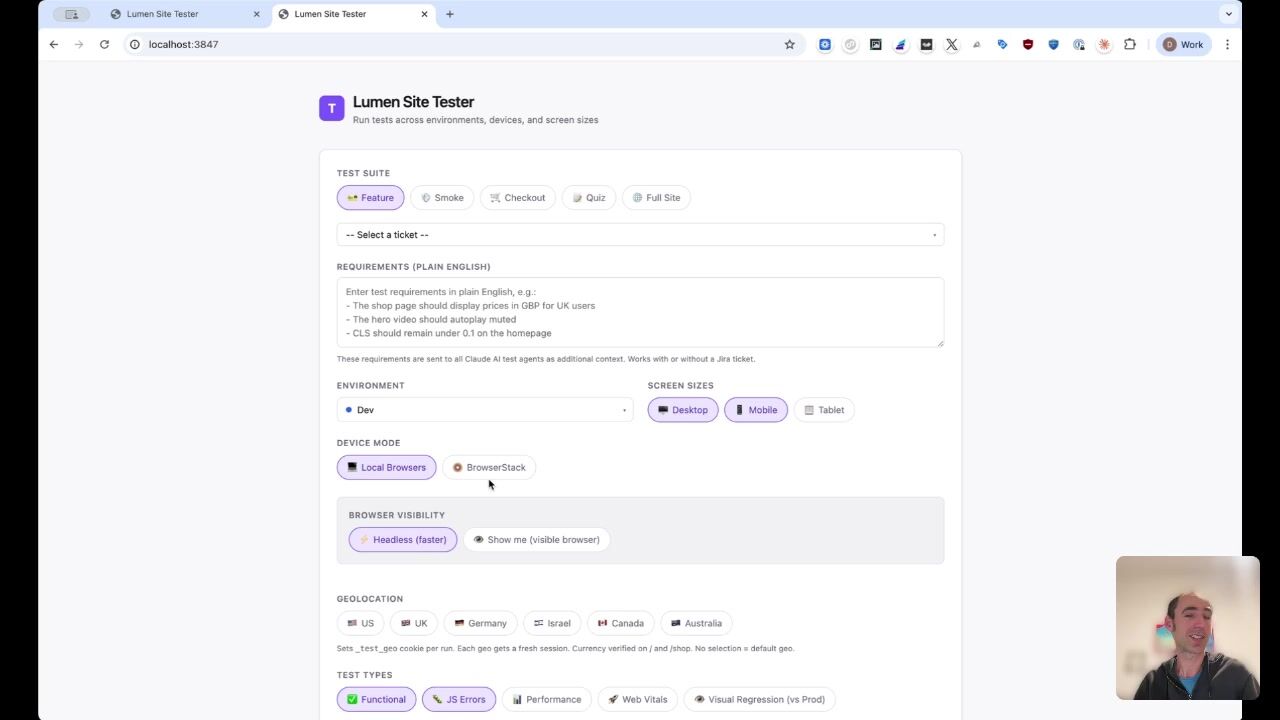Select the Israel geolocation
This screenshot has height=720, width=1280.
pyautogui.click(x=552, y=623)
